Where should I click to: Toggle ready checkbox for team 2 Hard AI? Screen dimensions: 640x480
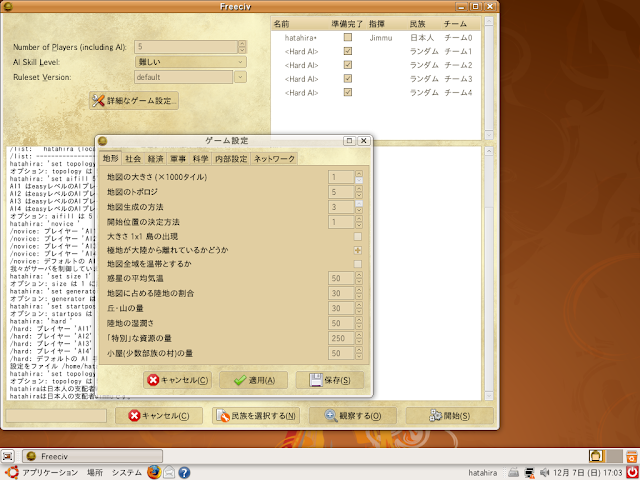[347, 65]
